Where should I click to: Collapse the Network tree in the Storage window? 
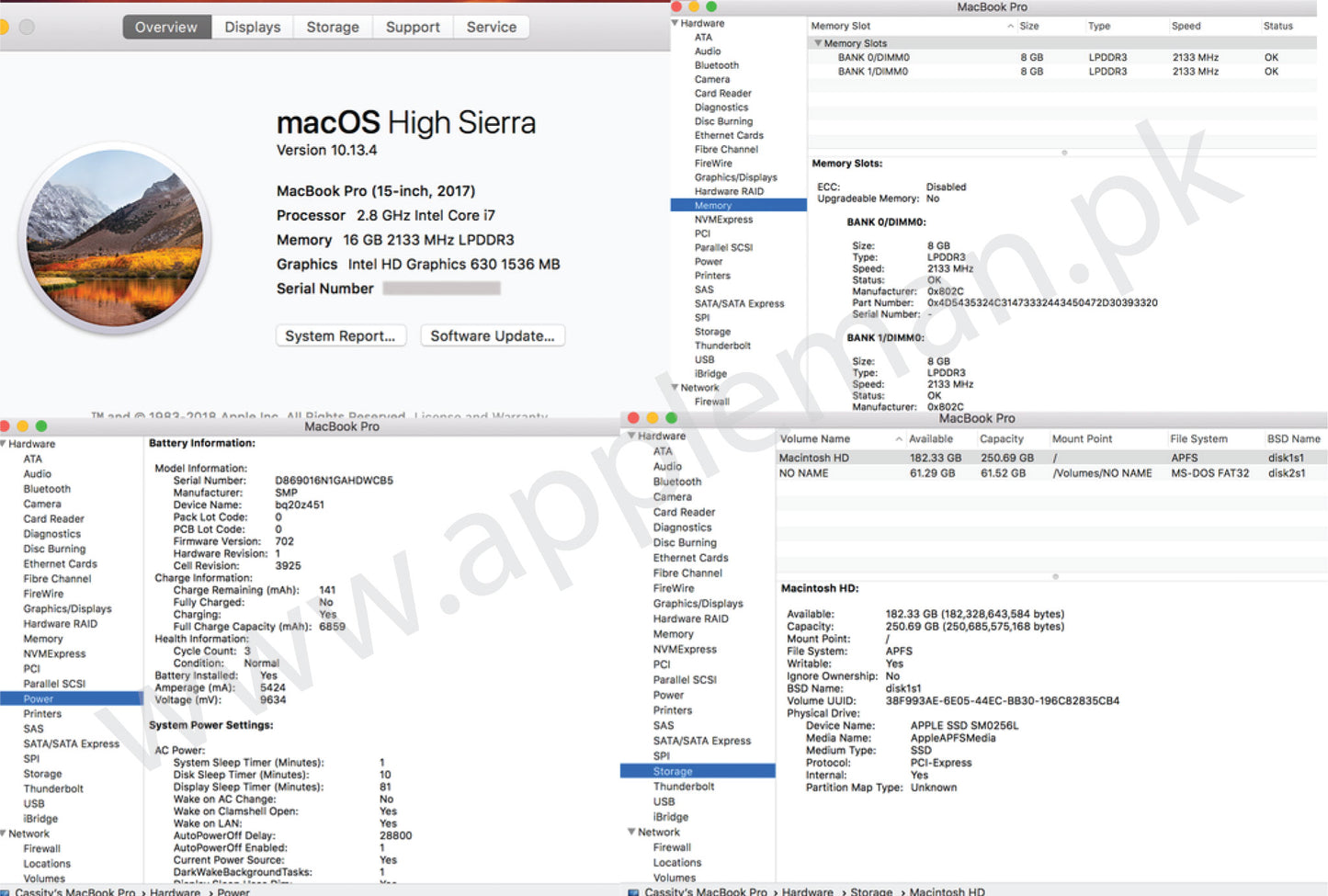(632, 832)
